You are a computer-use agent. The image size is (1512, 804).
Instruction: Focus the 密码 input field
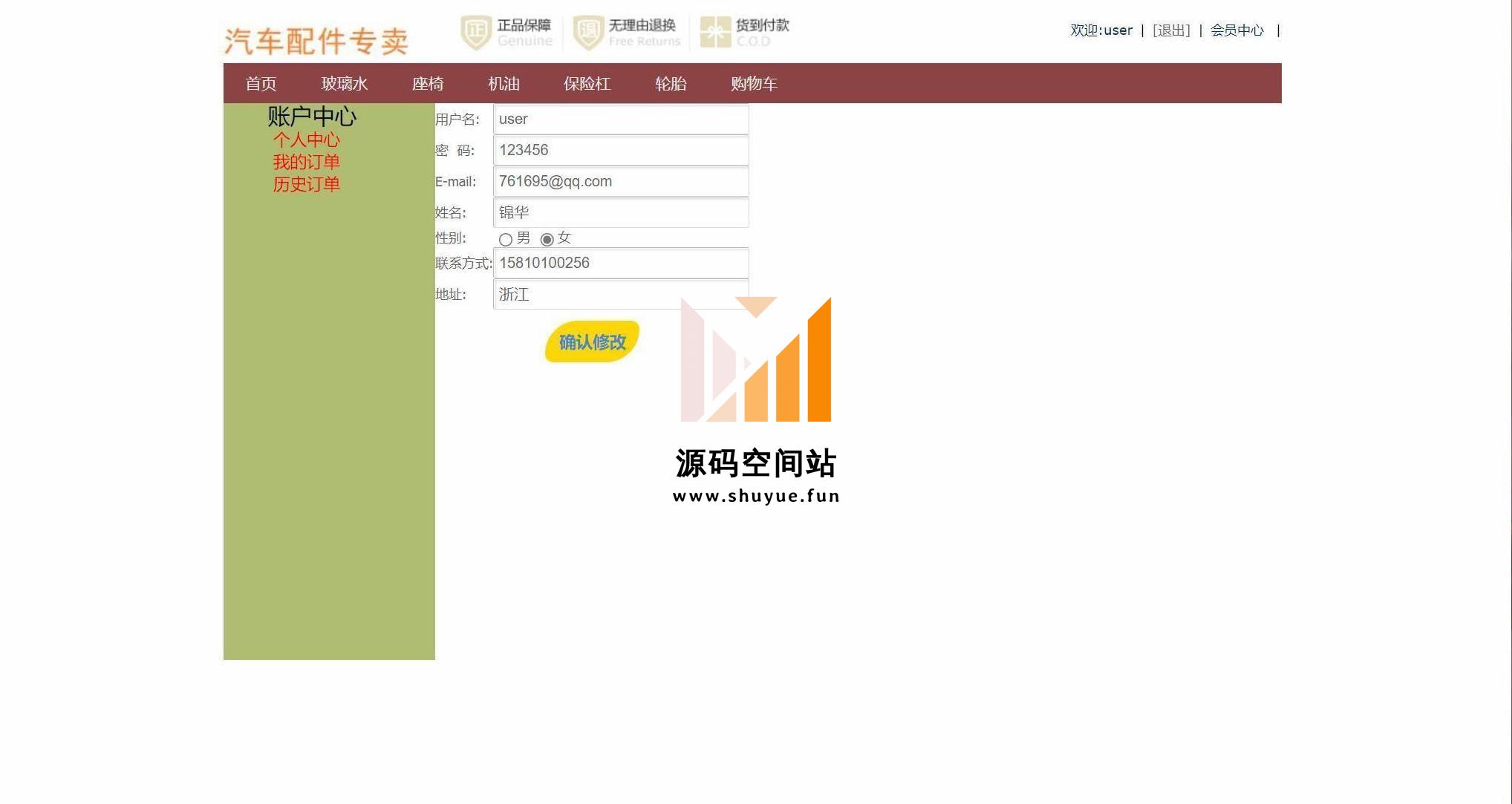(621, 151)
